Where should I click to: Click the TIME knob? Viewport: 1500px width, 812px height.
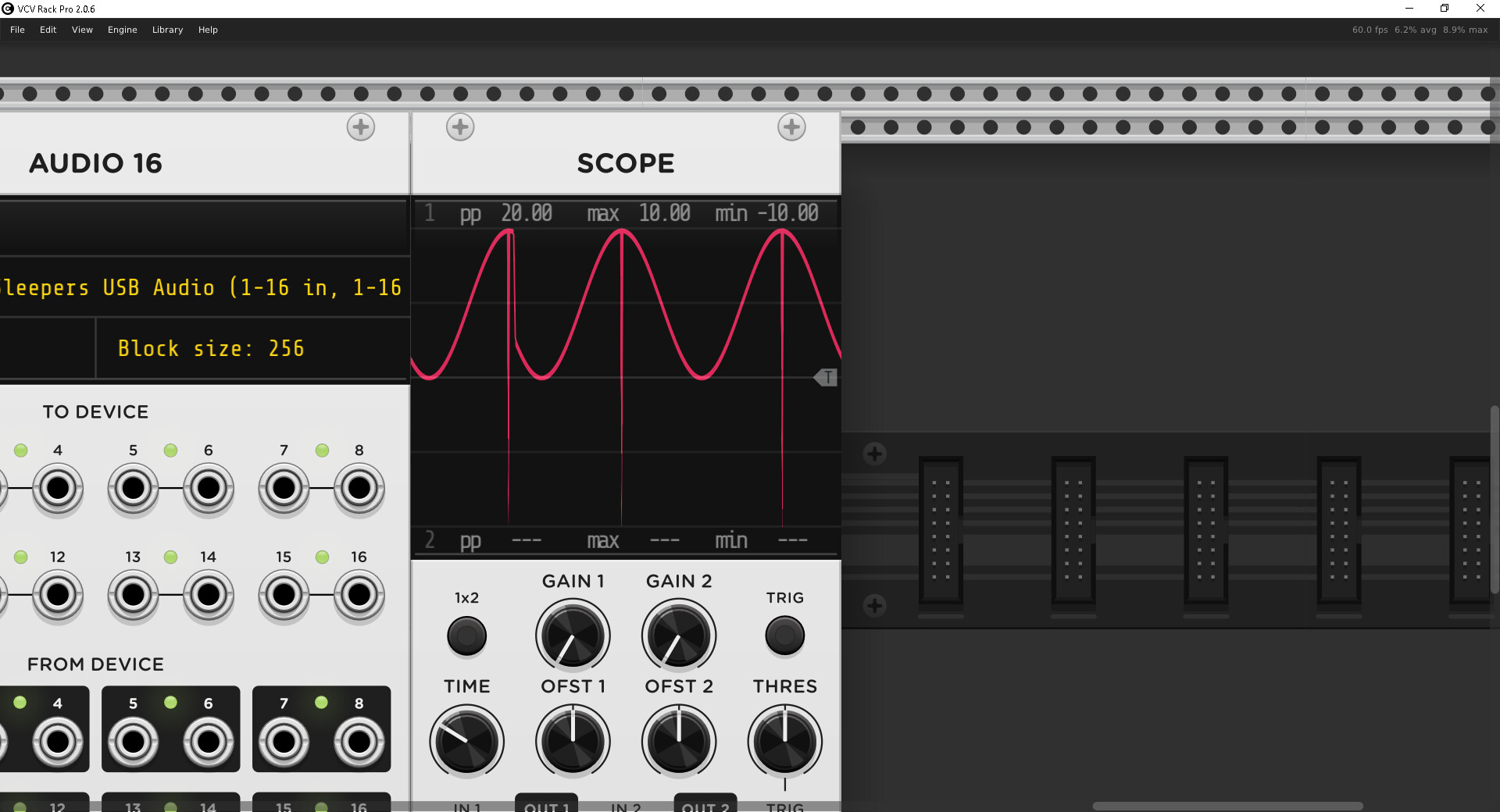pos(466,742)
